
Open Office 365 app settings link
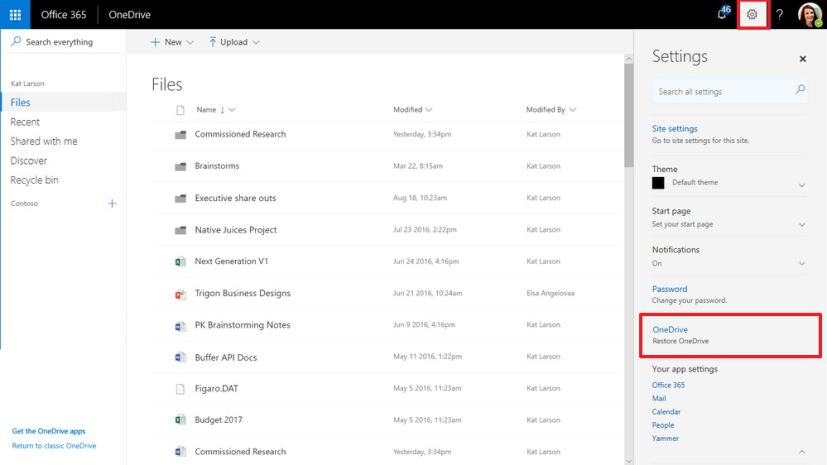[668, 385]
